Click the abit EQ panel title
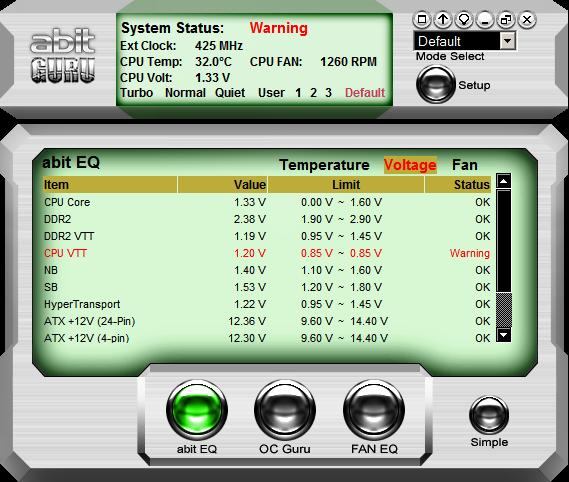 point(71,162)
